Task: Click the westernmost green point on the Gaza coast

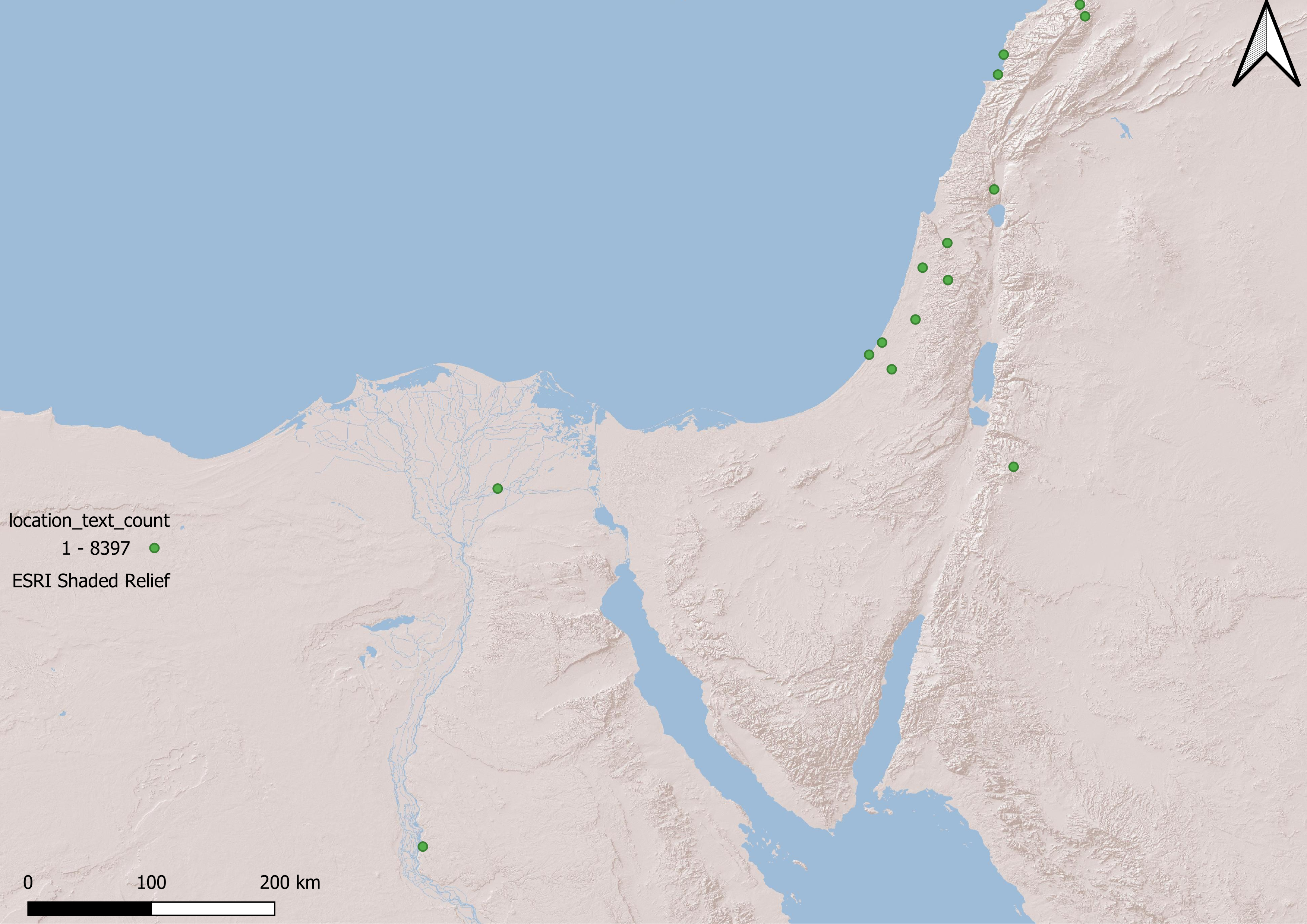Action: (x=869, y=355)
